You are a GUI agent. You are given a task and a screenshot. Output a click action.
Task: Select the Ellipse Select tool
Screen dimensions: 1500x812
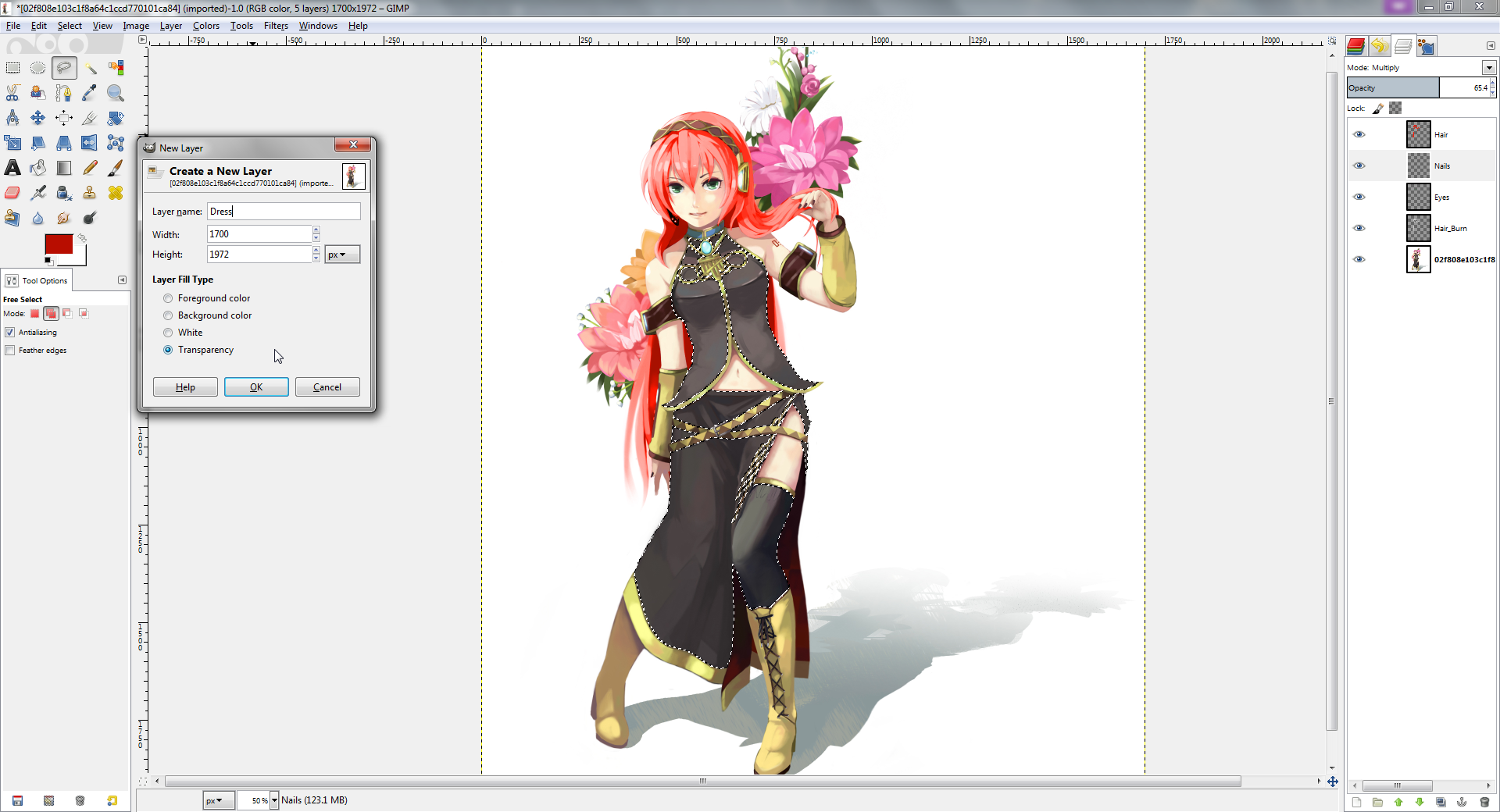pos(37,68)
